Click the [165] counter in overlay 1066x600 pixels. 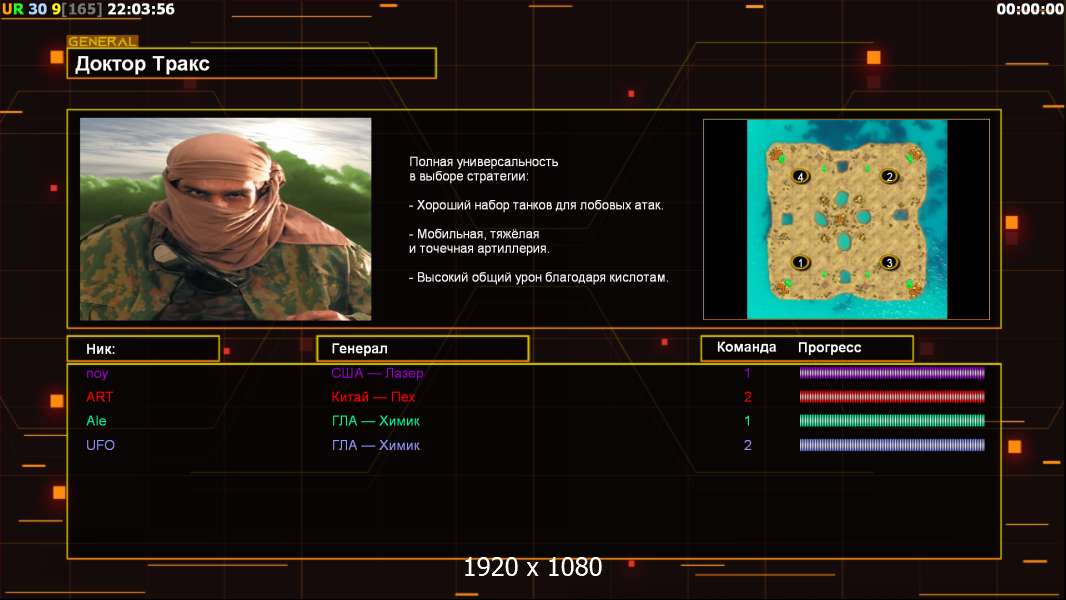[x=82, y=10]
